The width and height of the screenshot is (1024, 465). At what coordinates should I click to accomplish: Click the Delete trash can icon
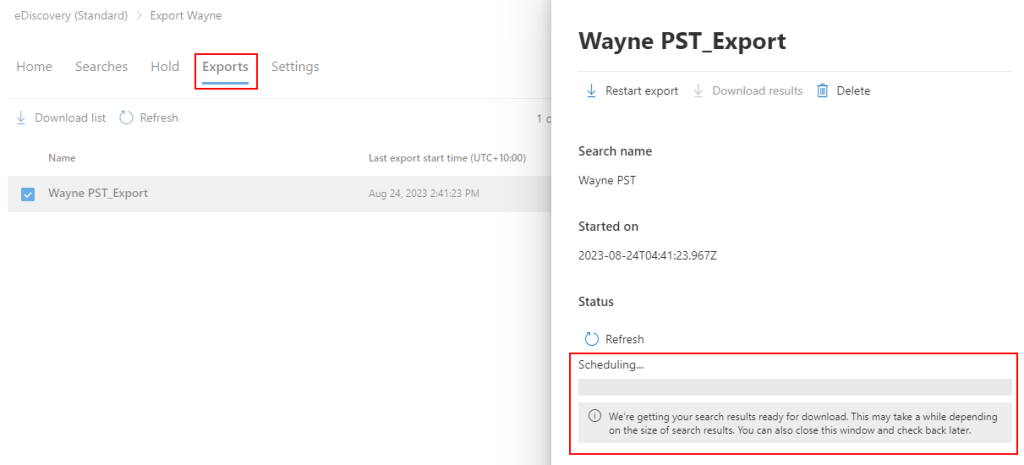pos(822,91)
